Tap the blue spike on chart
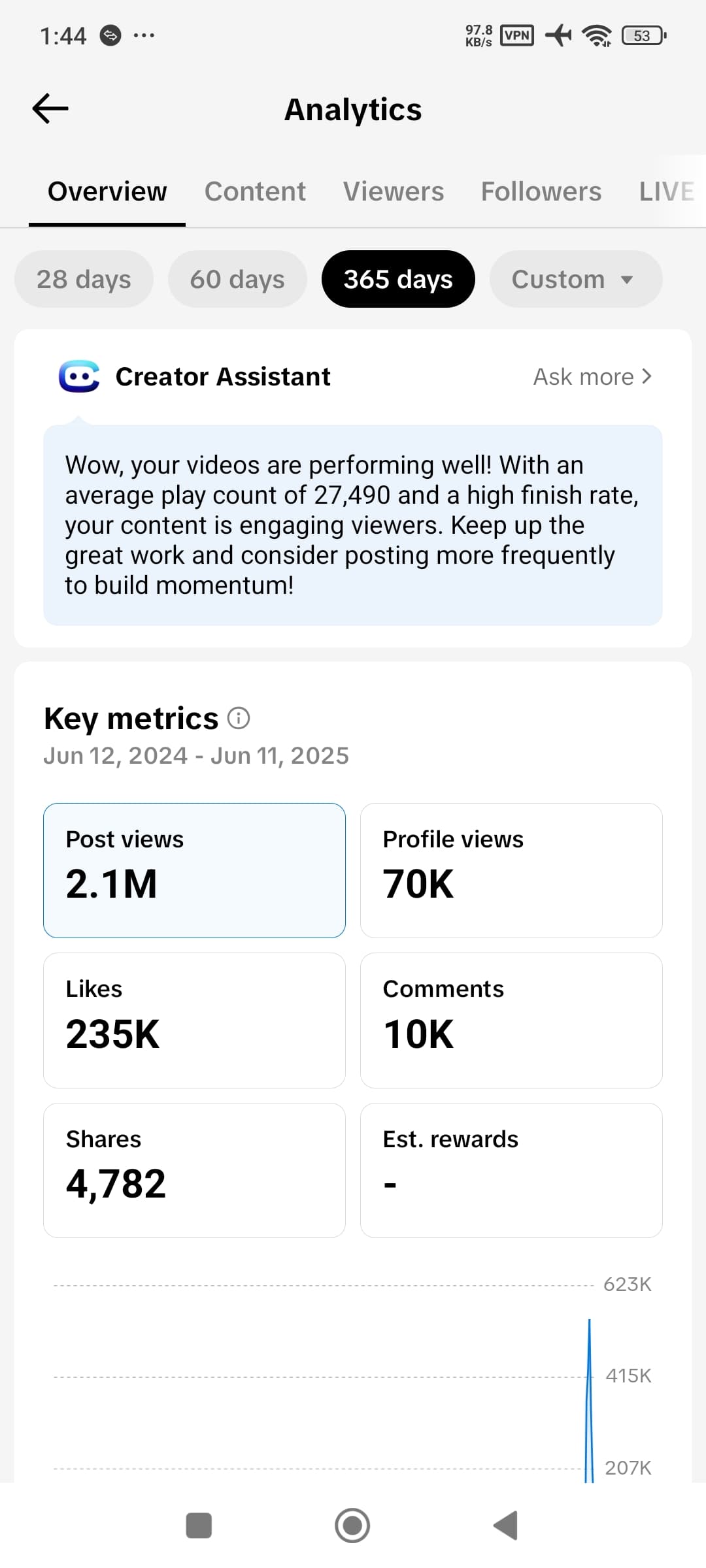Viewport: 706px width, 1568px height. [589, 1398]
